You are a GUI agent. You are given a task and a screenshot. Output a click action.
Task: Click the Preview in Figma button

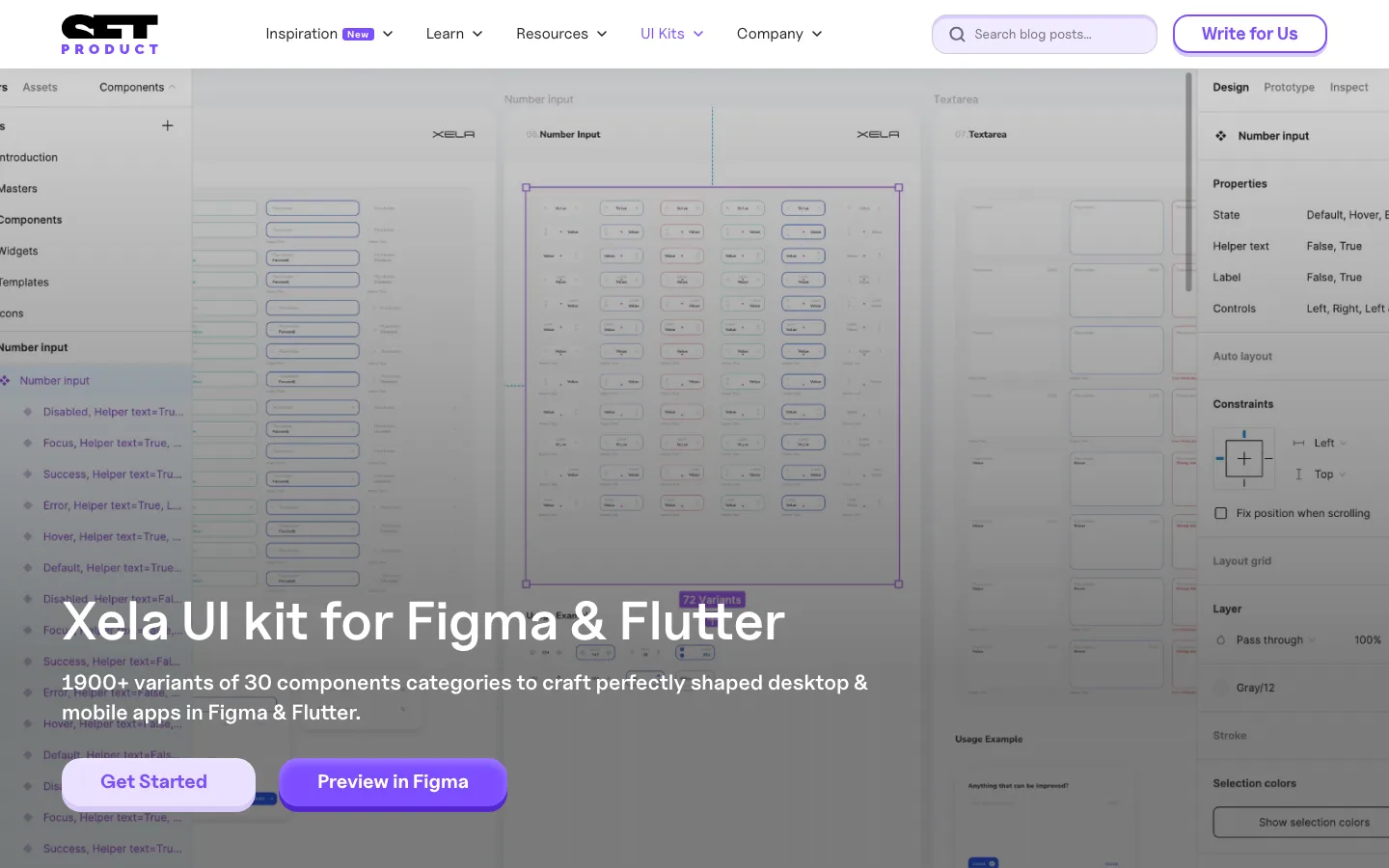click(x=393, y=783)
